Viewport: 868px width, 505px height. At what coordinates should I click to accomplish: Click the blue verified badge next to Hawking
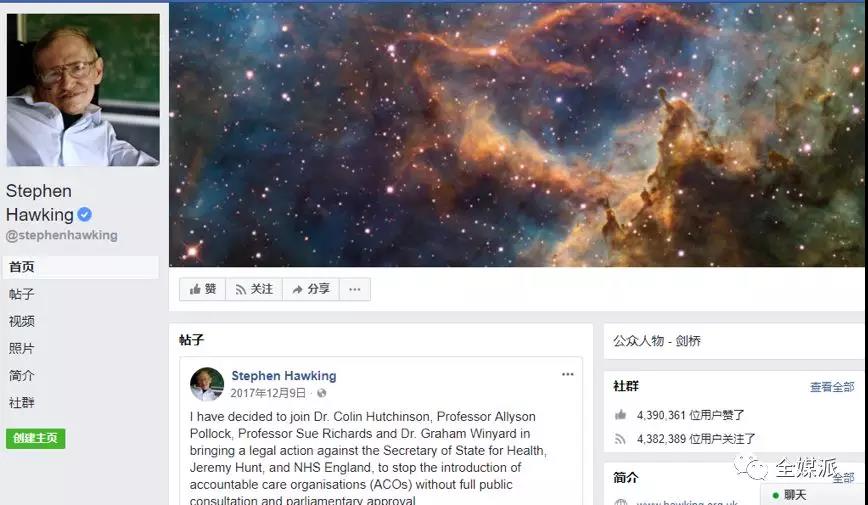tap(84, 214)
